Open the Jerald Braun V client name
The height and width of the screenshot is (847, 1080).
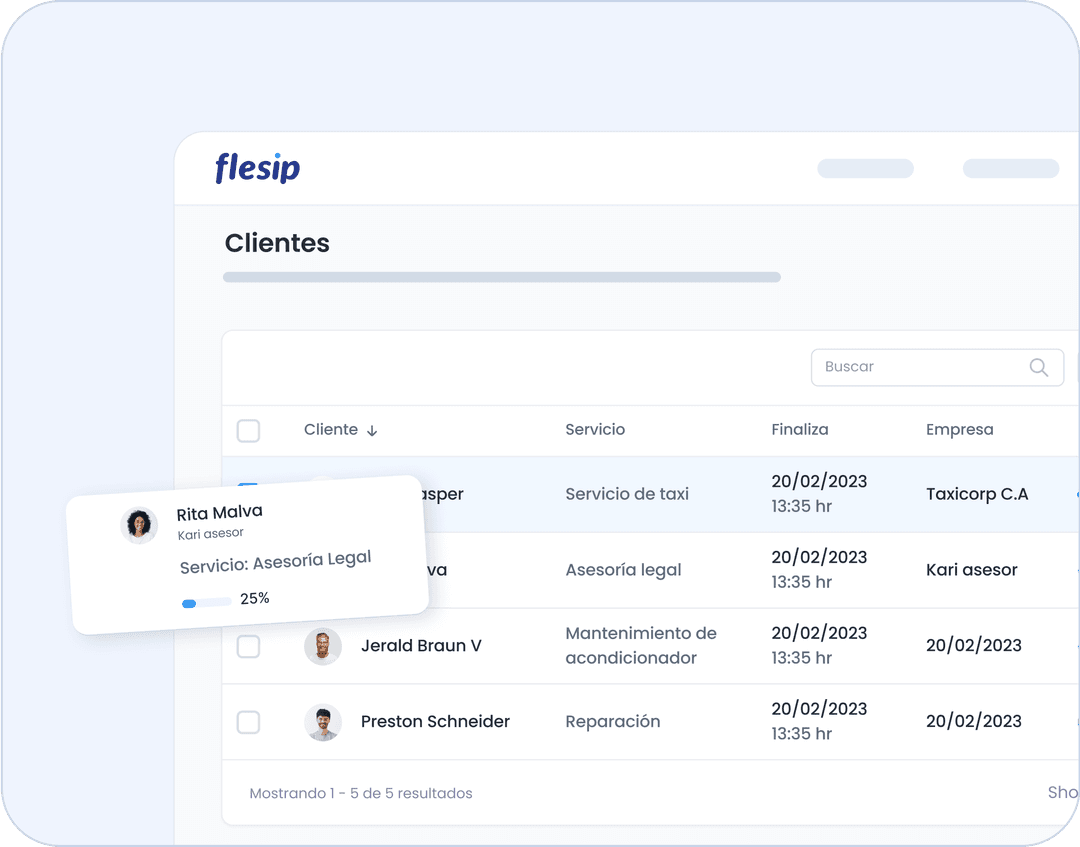(x=421, y=645)
